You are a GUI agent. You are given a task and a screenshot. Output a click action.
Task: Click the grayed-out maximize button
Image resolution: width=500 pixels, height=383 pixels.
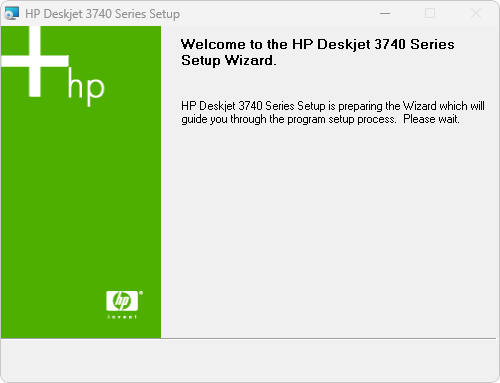pos(430,14)
